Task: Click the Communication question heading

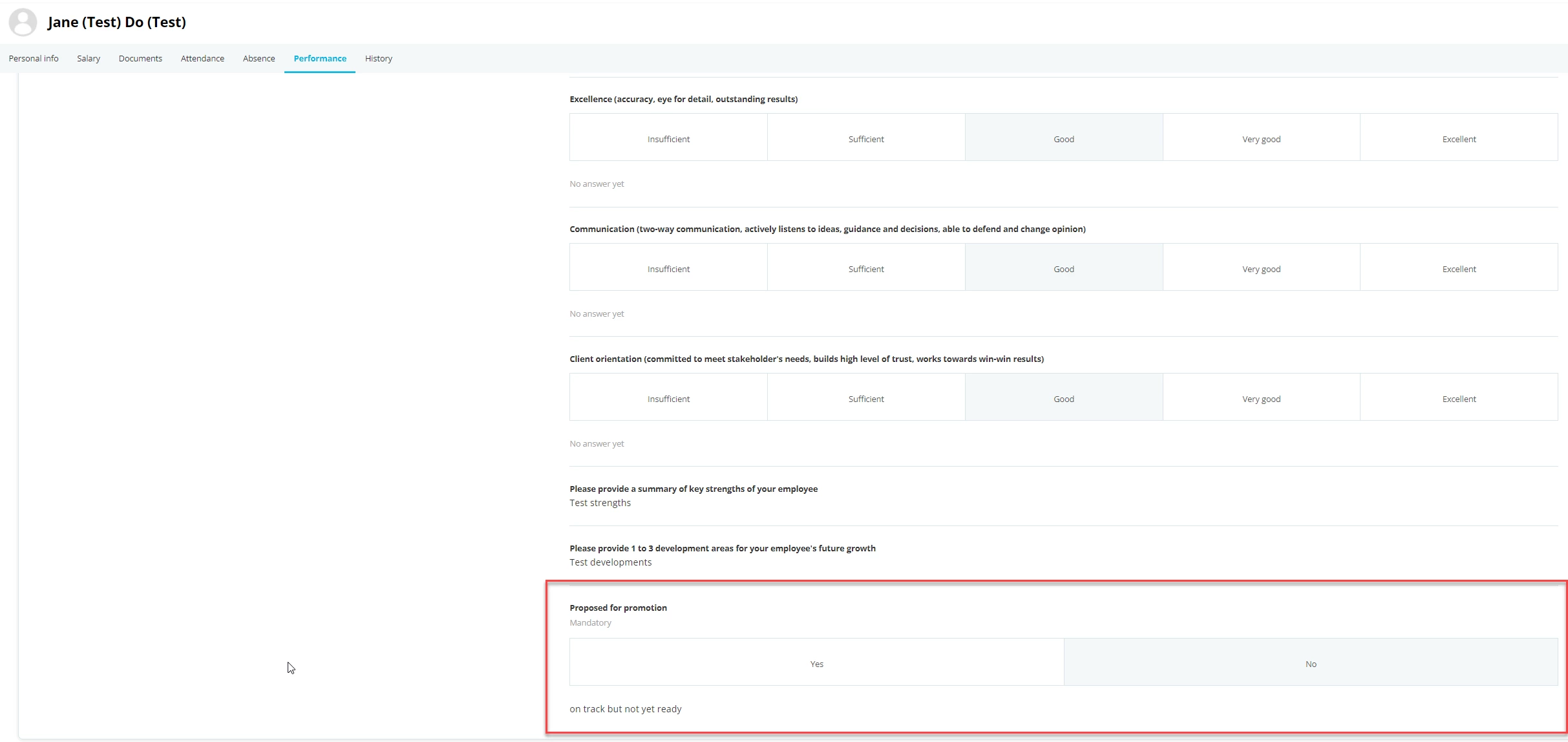Action: click(x=827, y=229)
